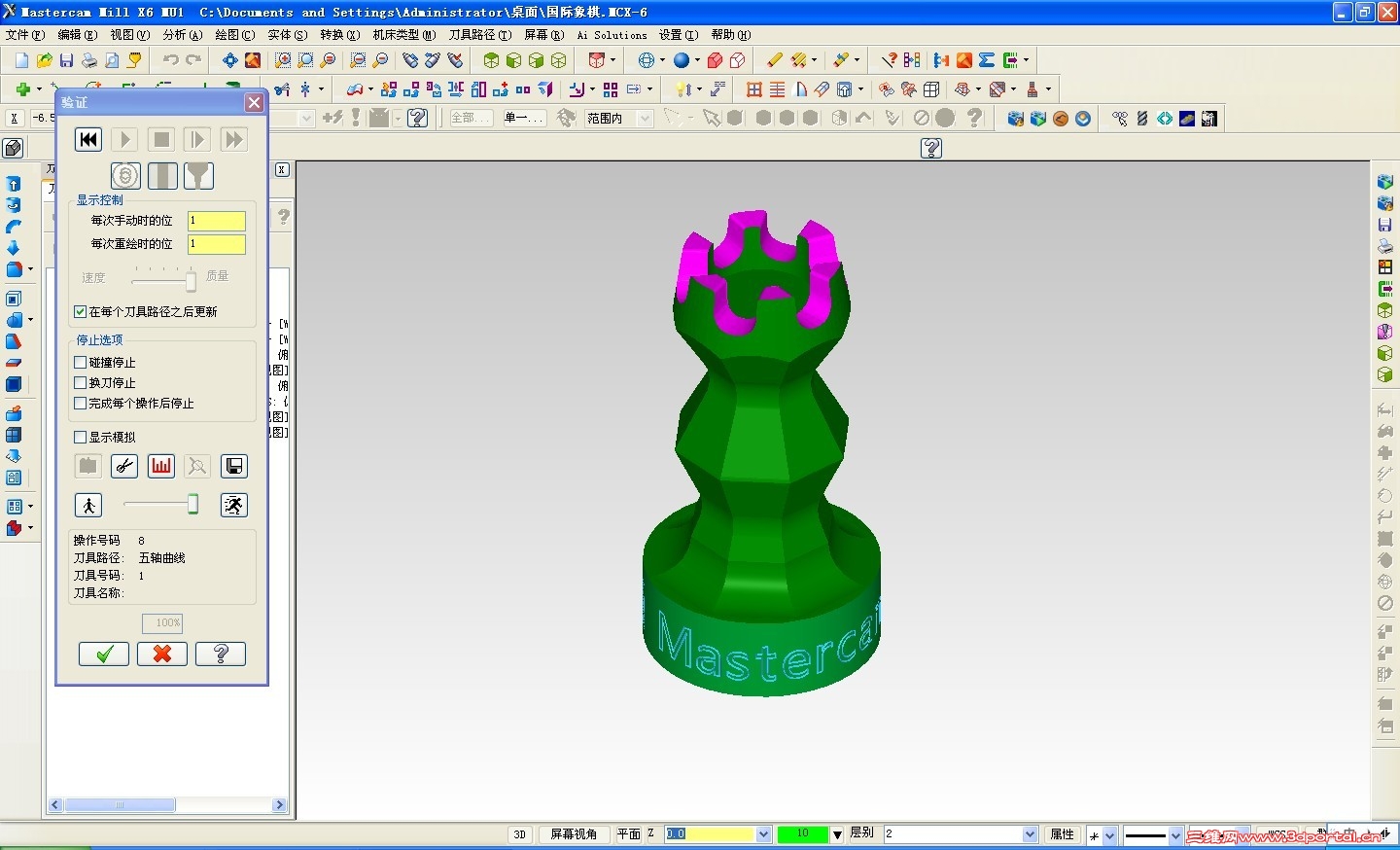Open the 范围内 dropdown
Viewport: 1400px width, 850px height.
644,119
